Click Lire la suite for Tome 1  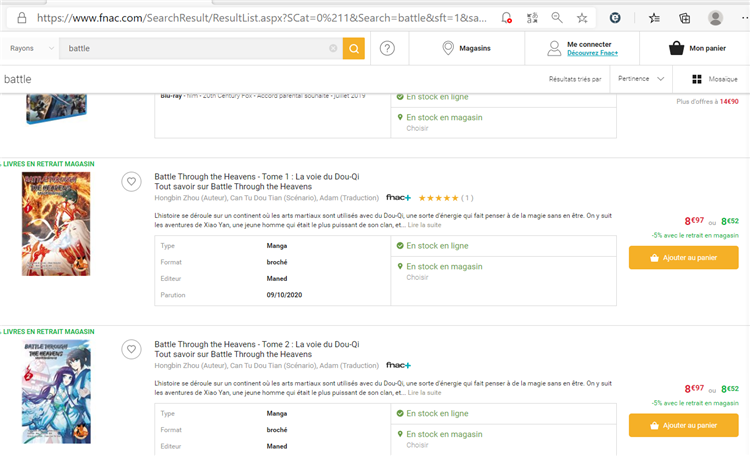(424, 225)
